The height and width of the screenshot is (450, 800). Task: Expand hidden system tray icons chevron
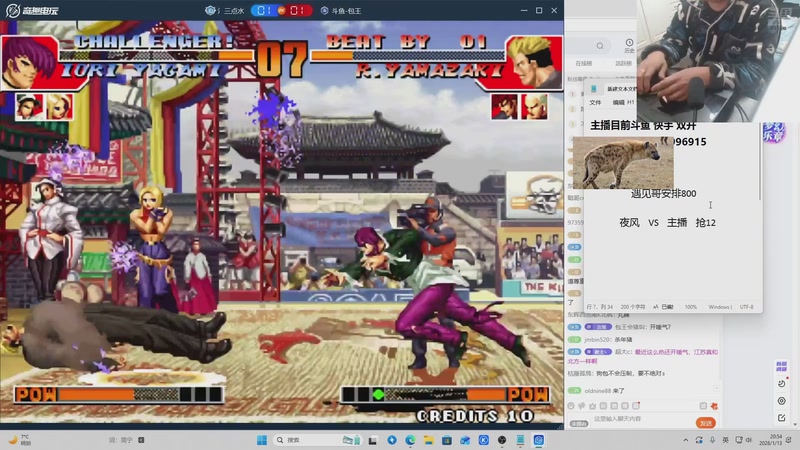pyautogui.click(x=686, y=440)
